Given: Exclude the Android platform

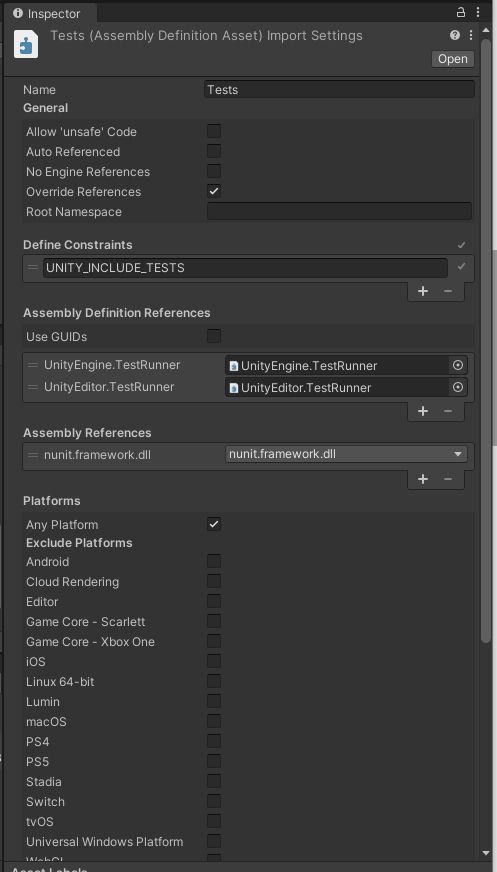Looking at the screenshot, I should point(214,561).
